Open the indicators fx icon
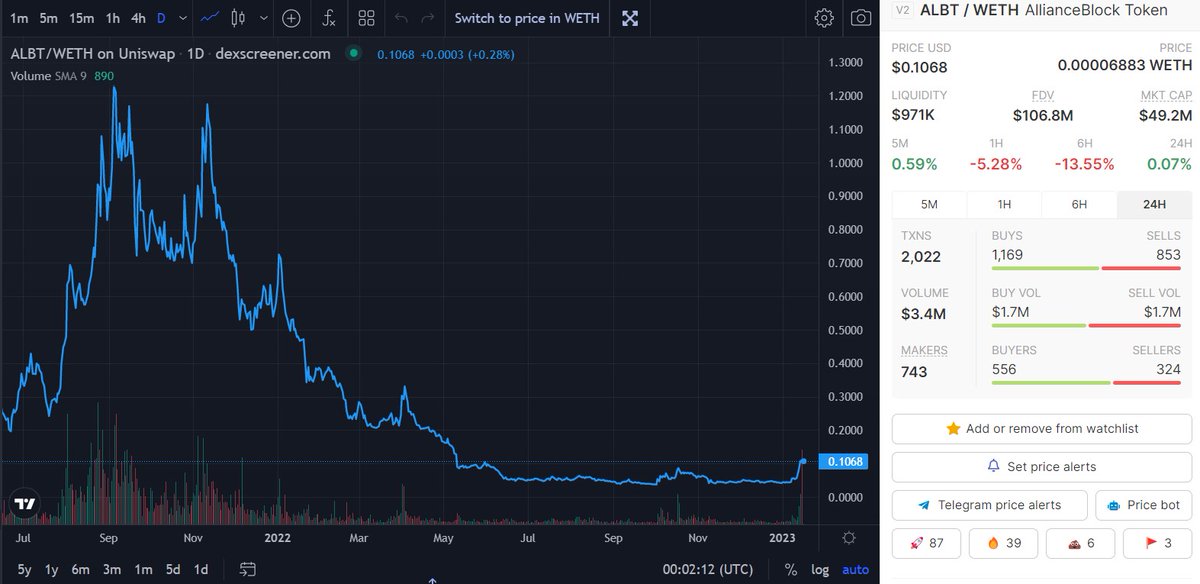This screenshot has height=584, width=1200. point(329,18)
